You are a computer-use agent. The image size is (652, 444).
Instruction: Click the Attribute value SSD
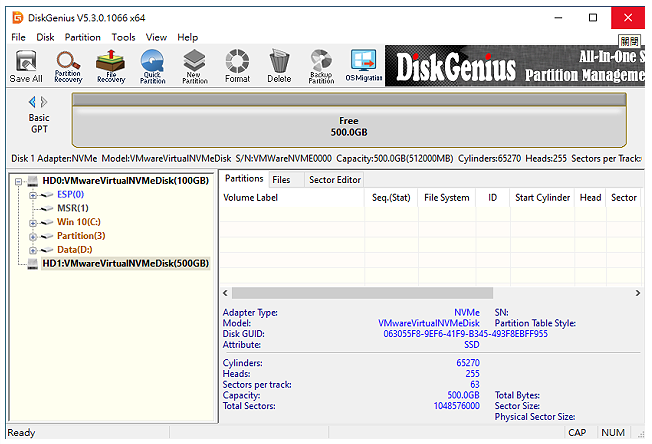(x=472, y=345)
